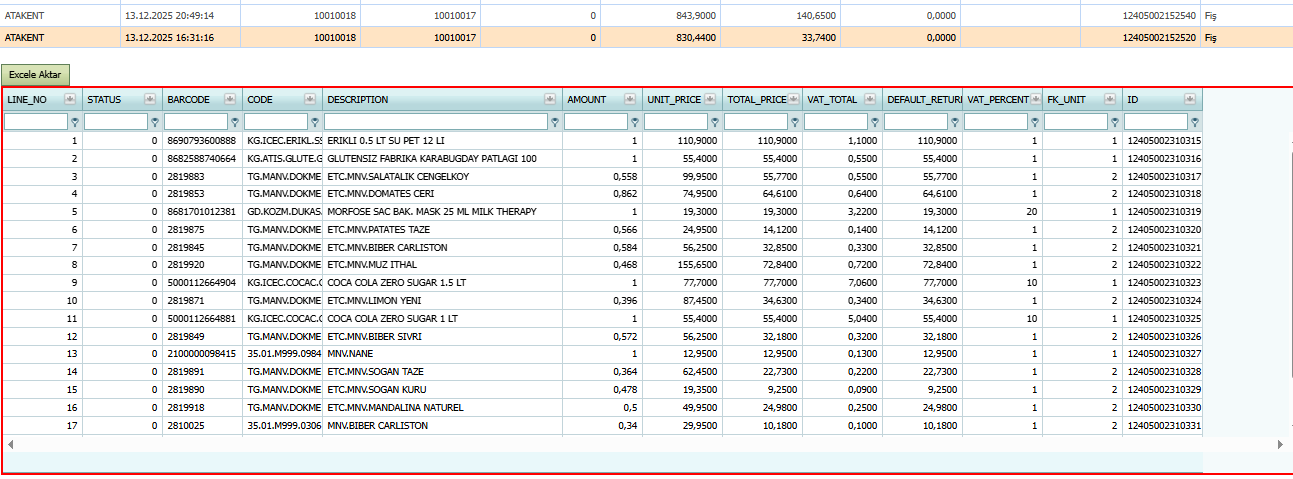
Task: Select the ATAKENT row dated 13.12.2025 20:49:14
Action: coord(646,16)
